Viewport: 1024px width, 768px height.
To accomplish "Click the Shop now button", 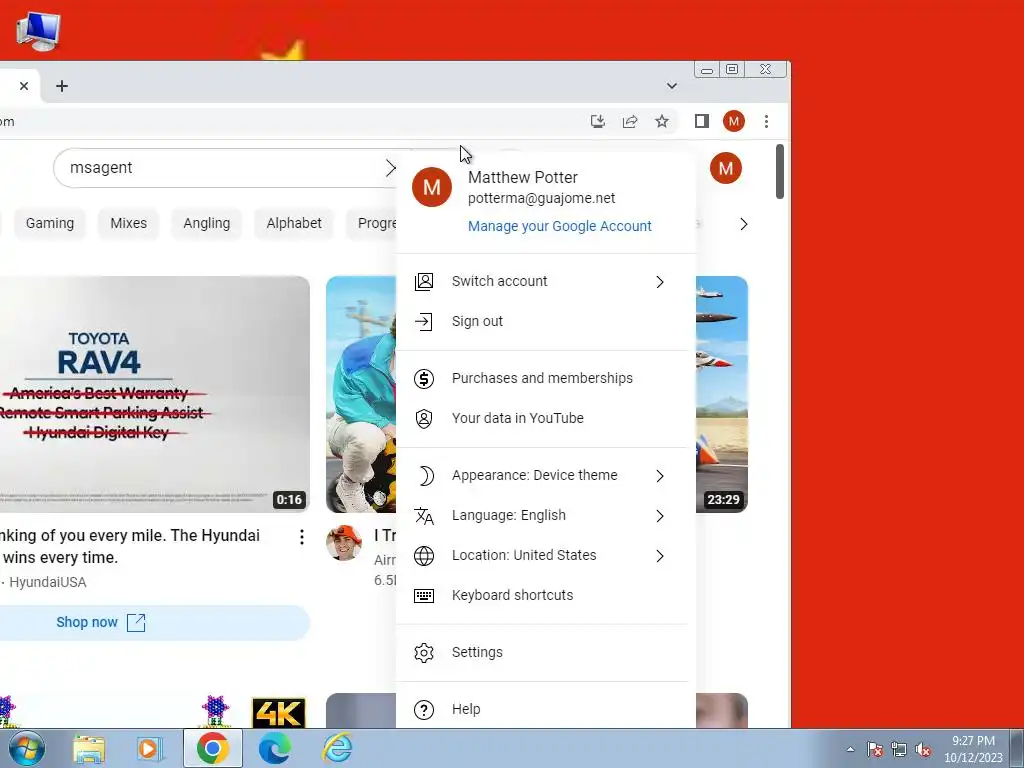I will click(154, 622).
